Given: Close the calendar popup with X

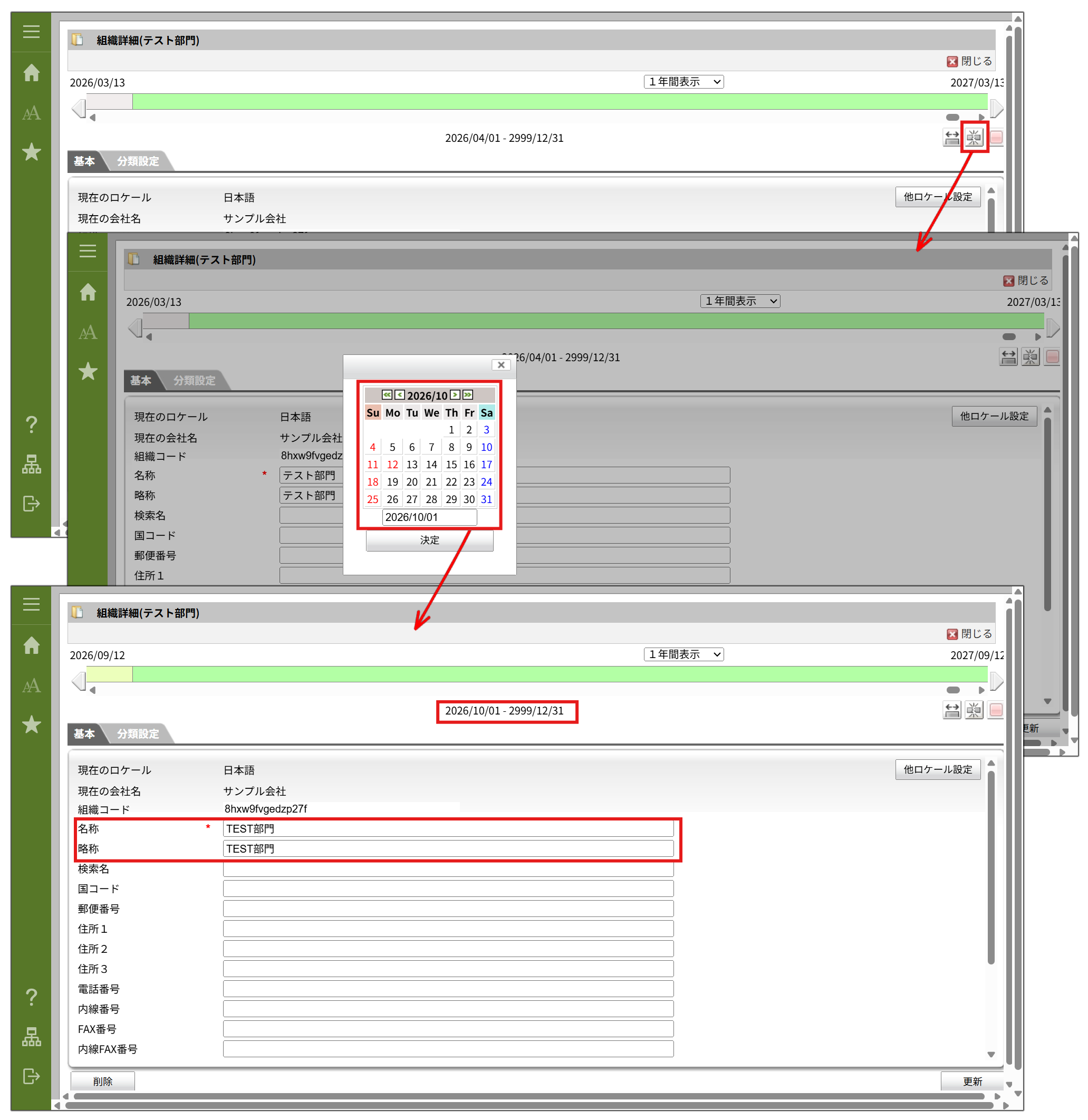Looking at the screenshot, I should tap(500, 364).
